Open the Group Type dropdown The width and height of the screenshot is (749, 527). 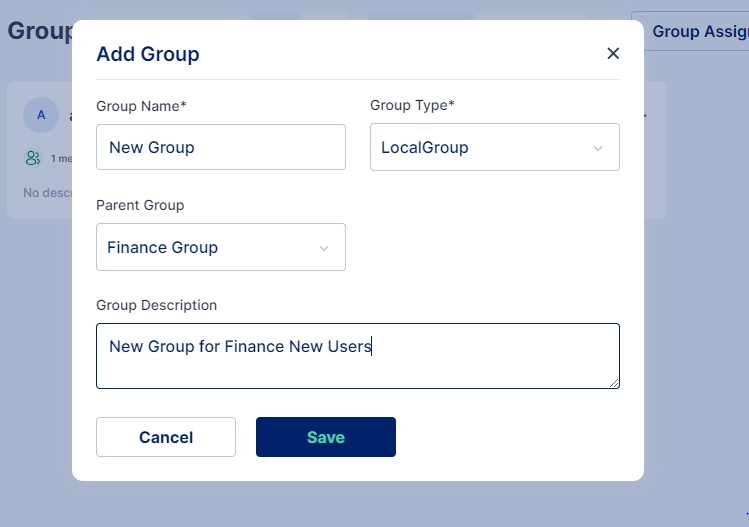tap(494, 147)
